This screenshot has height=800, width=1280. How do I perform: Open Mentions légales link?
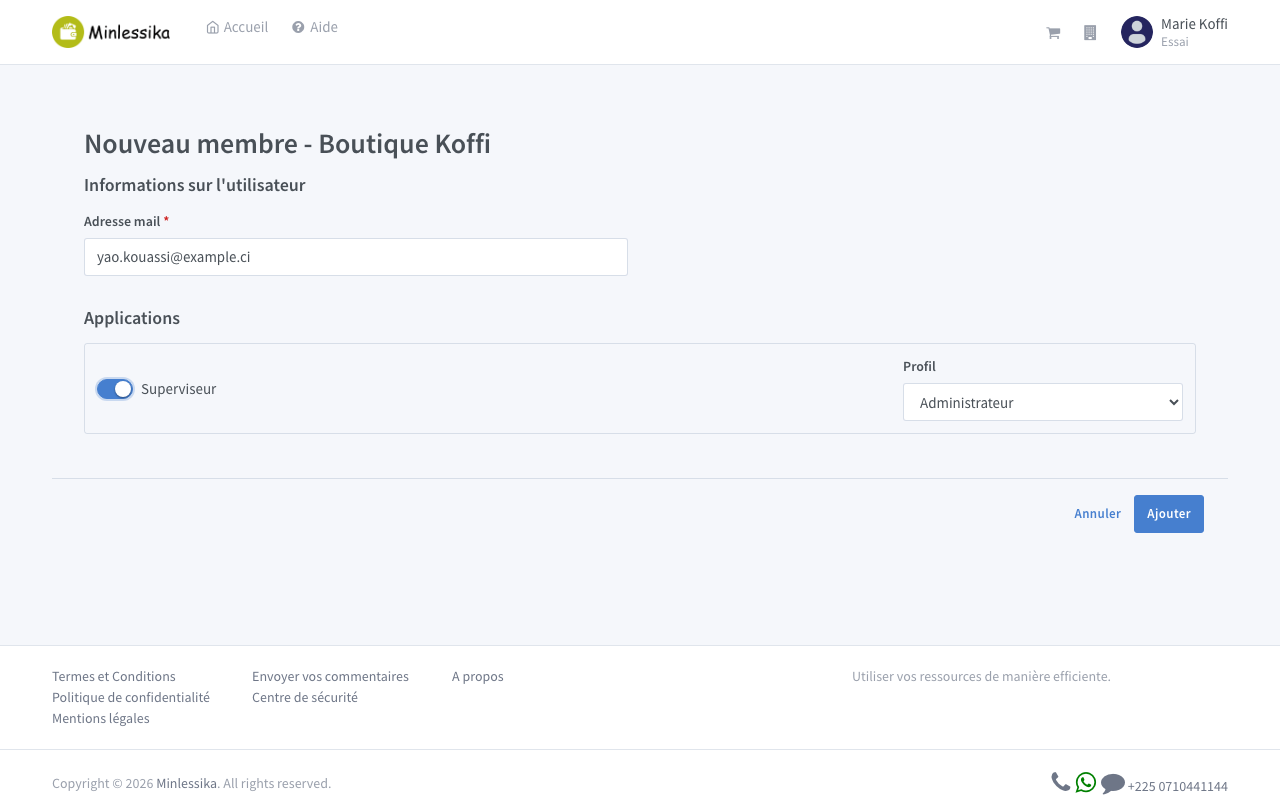(101, 719)
